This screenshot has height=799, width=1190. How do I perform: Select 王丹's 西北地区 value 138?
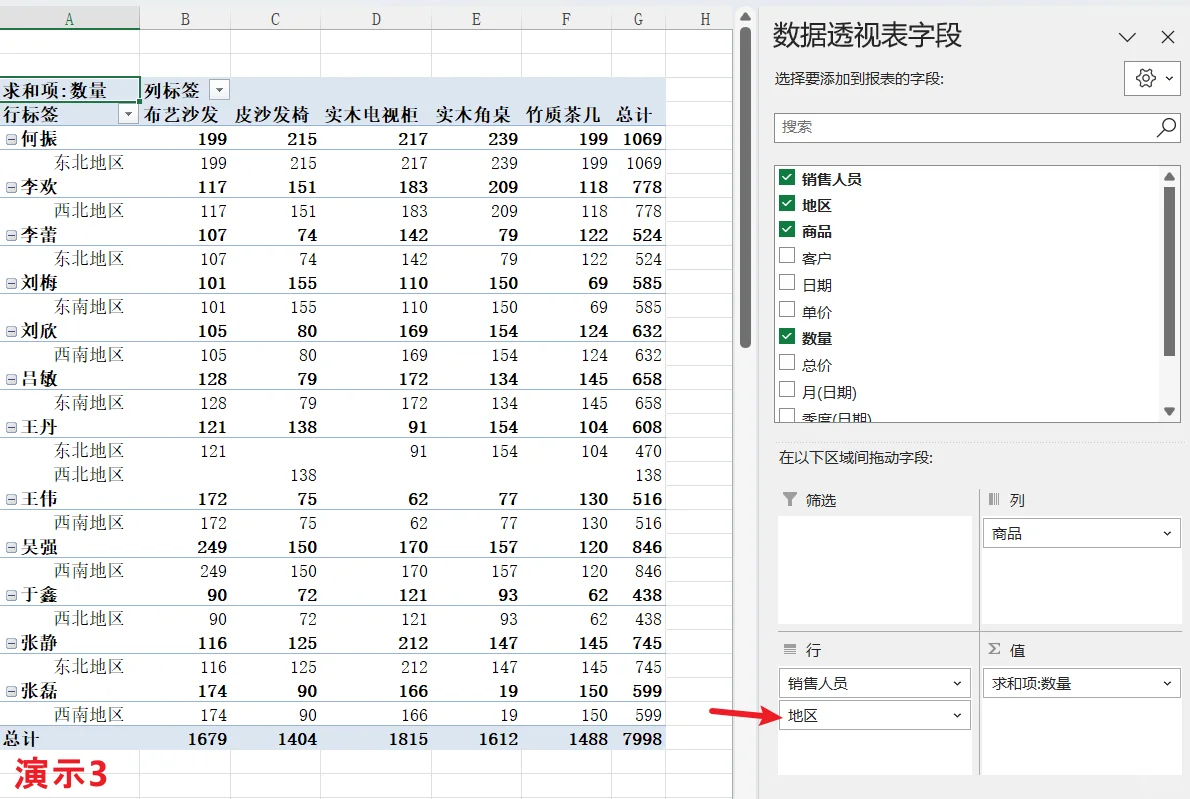tap(275, 475)
